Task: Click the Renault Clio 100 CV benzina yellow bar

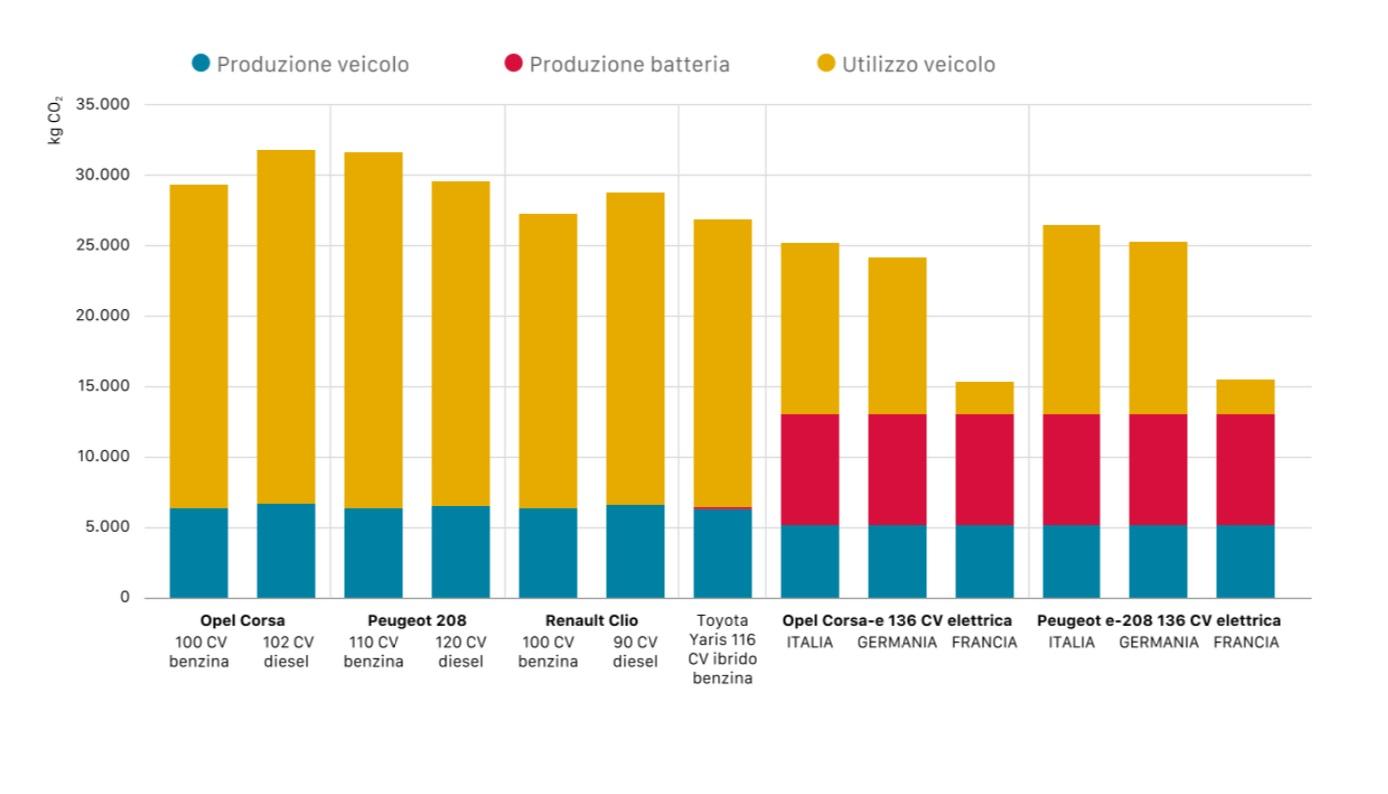Action: coord(548,361)
